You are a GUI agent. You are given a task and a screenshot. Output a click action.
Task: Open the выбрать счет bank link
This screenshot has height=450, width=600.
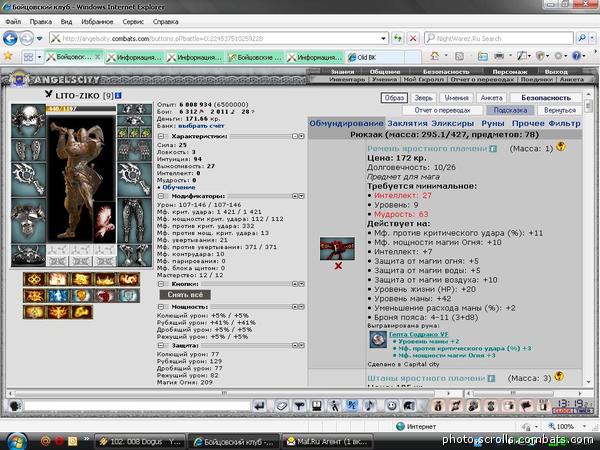point(201,126)
